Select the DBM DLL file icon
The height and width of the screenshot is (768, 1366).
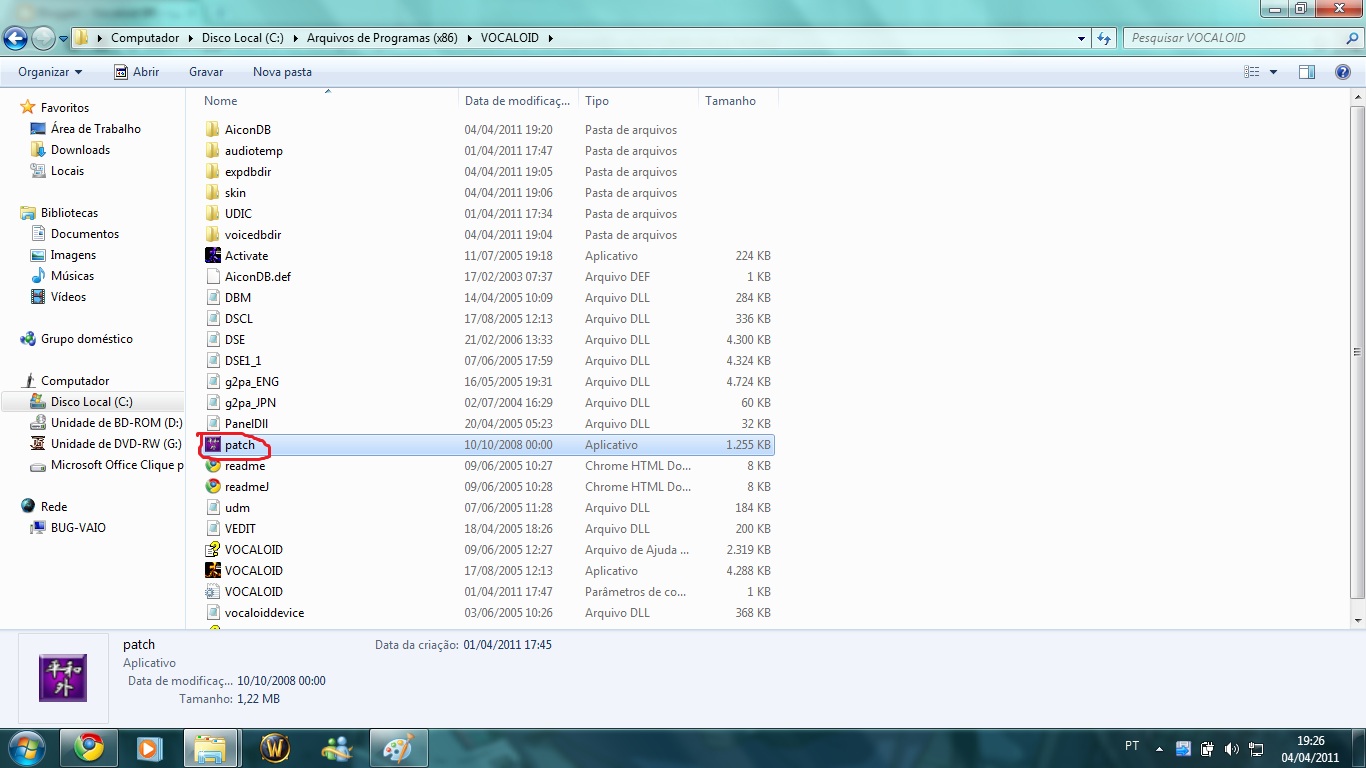click(x=212, y=298)
